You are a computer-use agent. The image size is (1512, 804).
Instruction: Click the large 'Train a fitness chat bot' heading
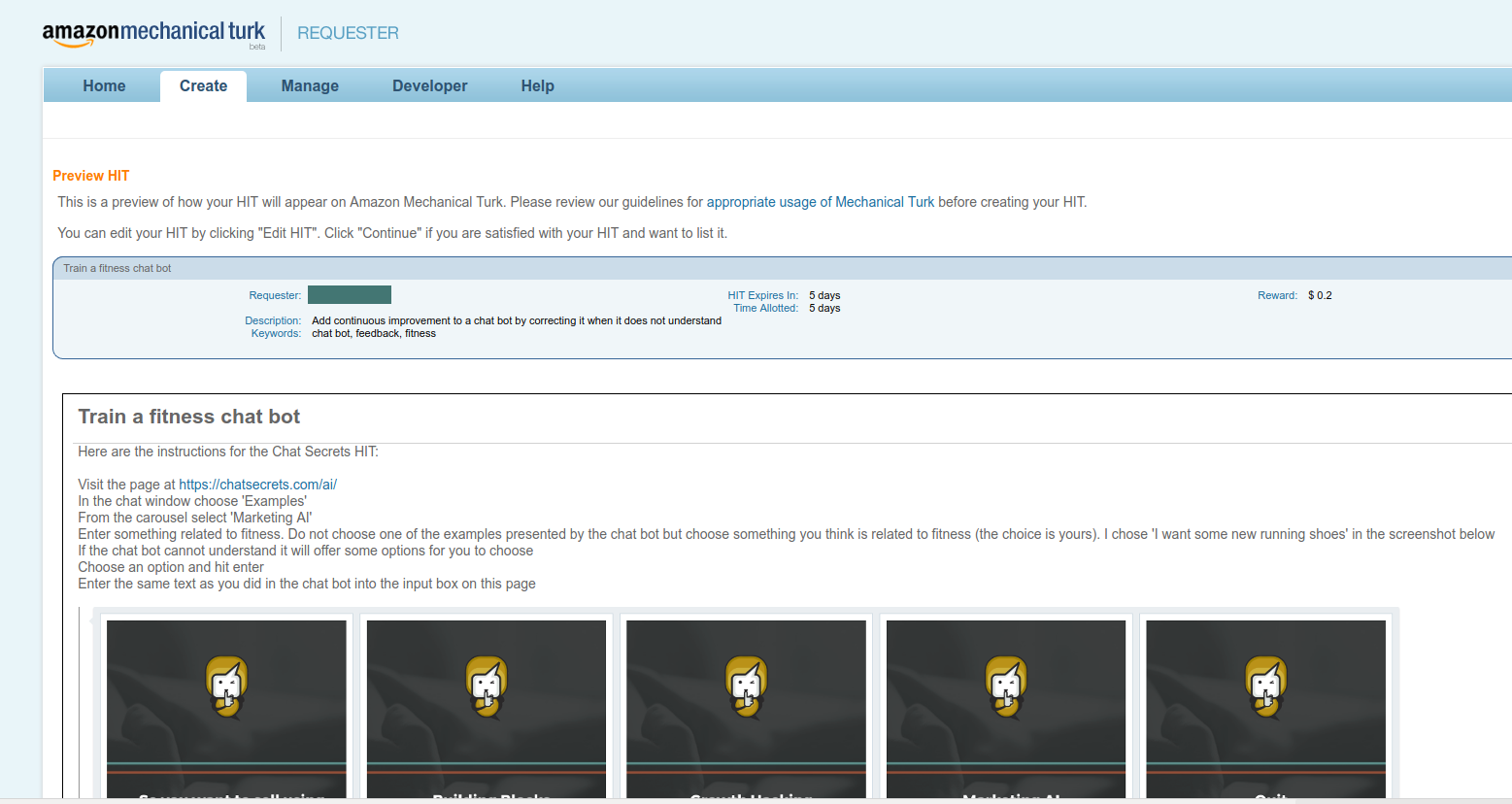[x=189, y=417]
